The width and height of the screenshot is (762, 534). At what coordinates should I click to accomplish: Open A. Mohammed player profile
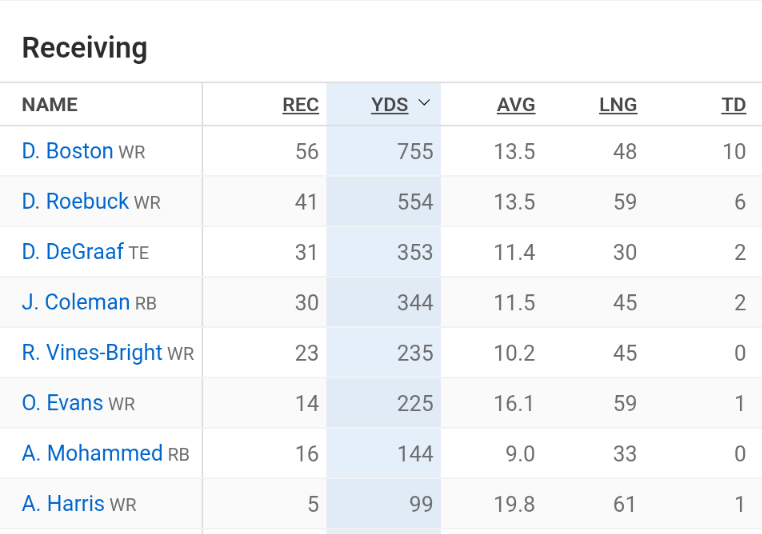[x=92, y=453]
